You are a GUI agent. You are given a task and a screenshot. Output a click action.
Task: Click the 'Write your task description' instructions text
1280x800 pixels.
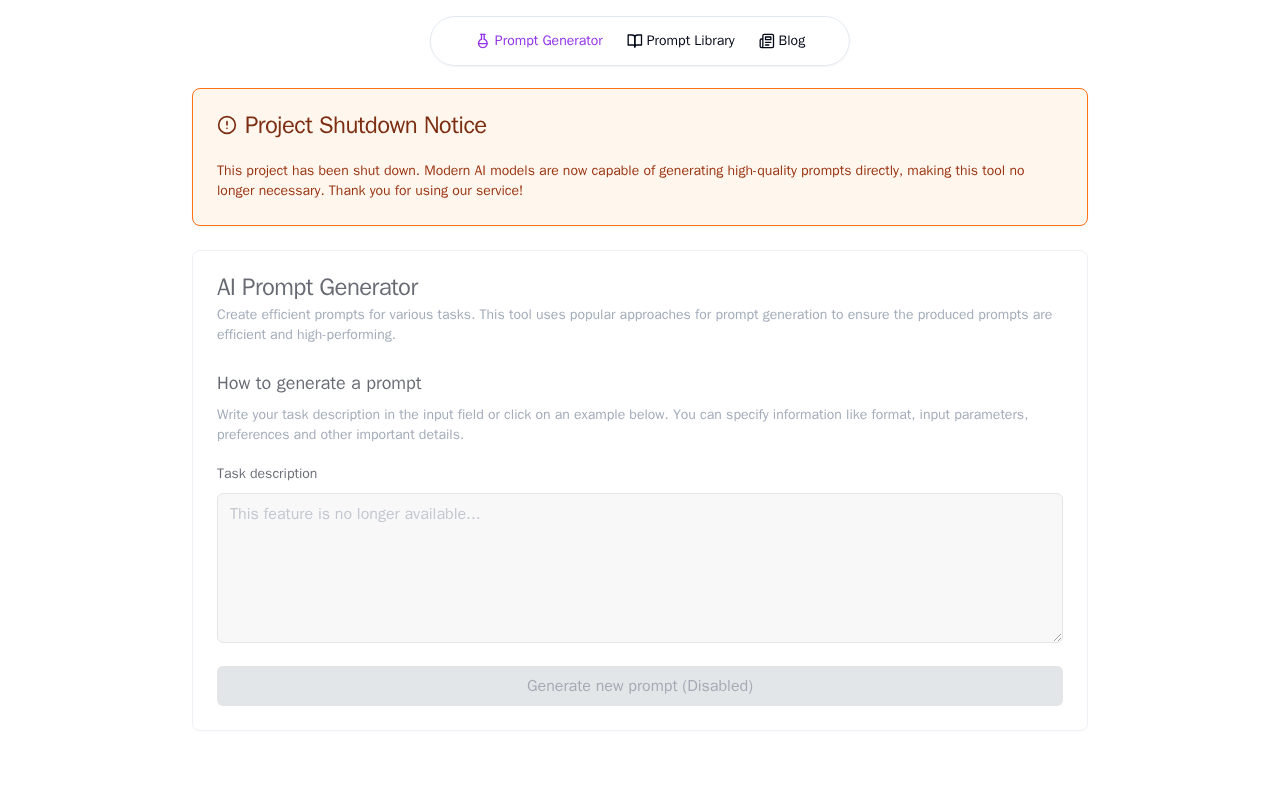pos(622,424)
